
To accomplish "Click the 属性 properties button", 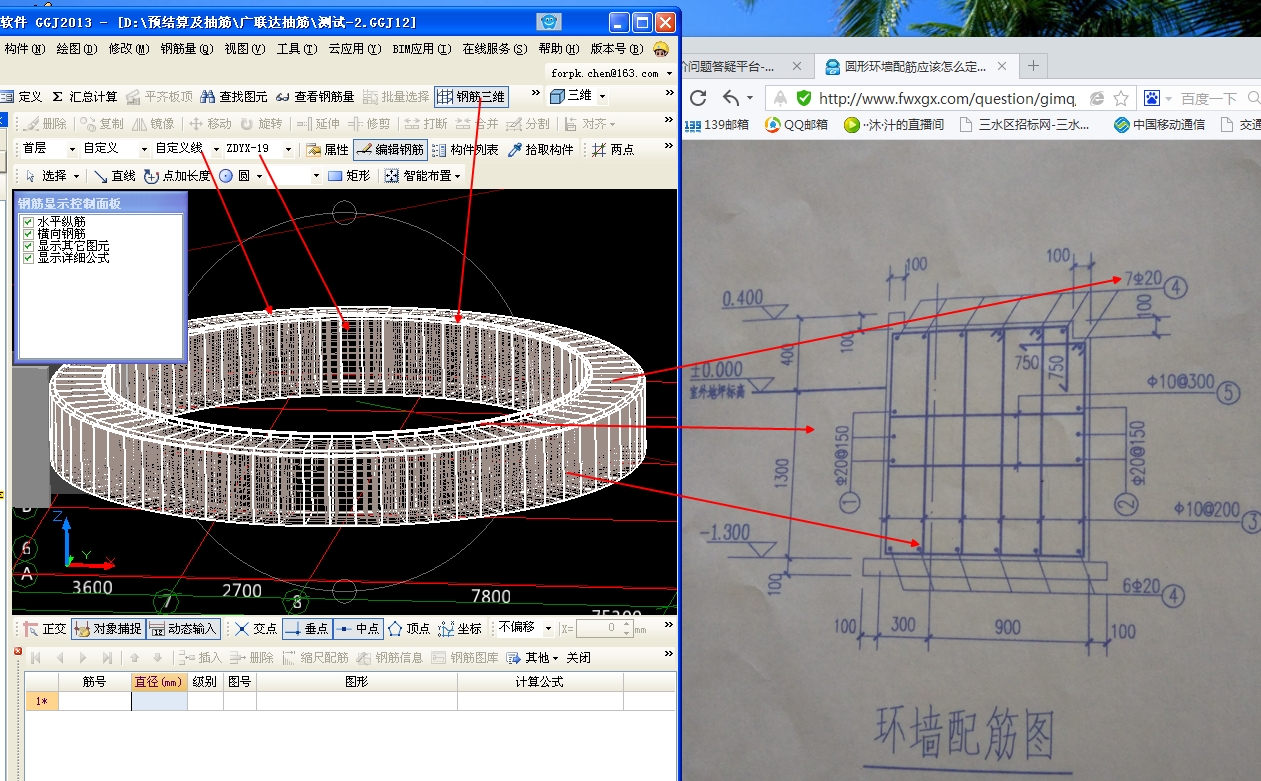I will (327, 149).
